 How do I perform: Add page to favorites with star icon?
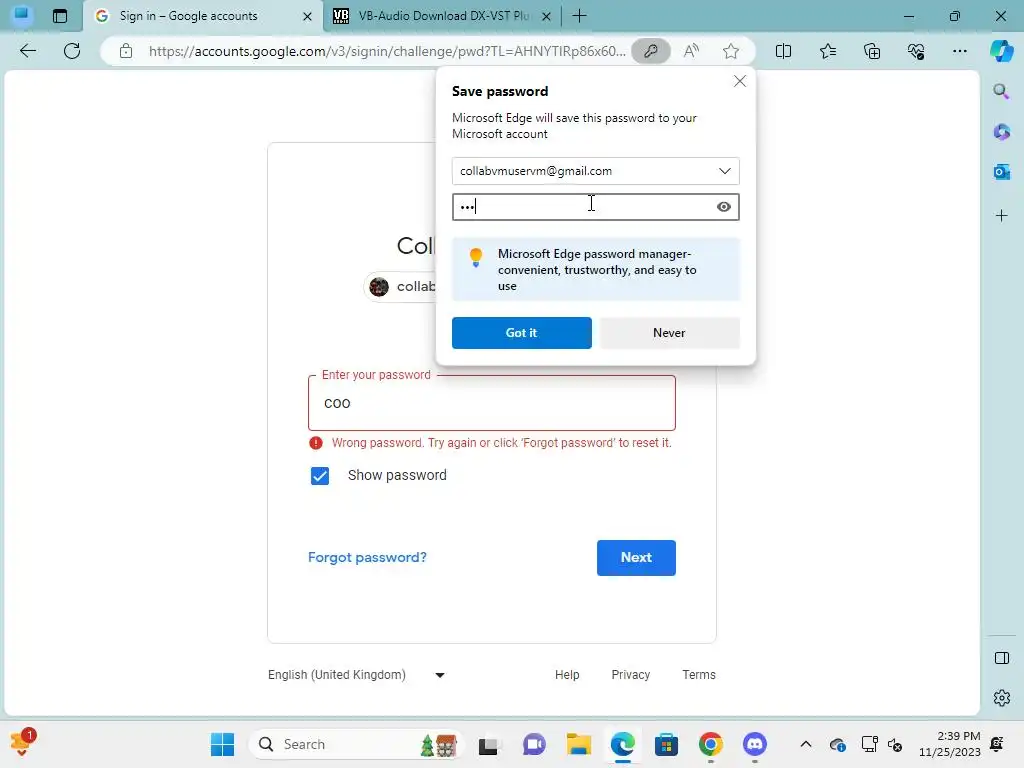[x=731, y=51]
